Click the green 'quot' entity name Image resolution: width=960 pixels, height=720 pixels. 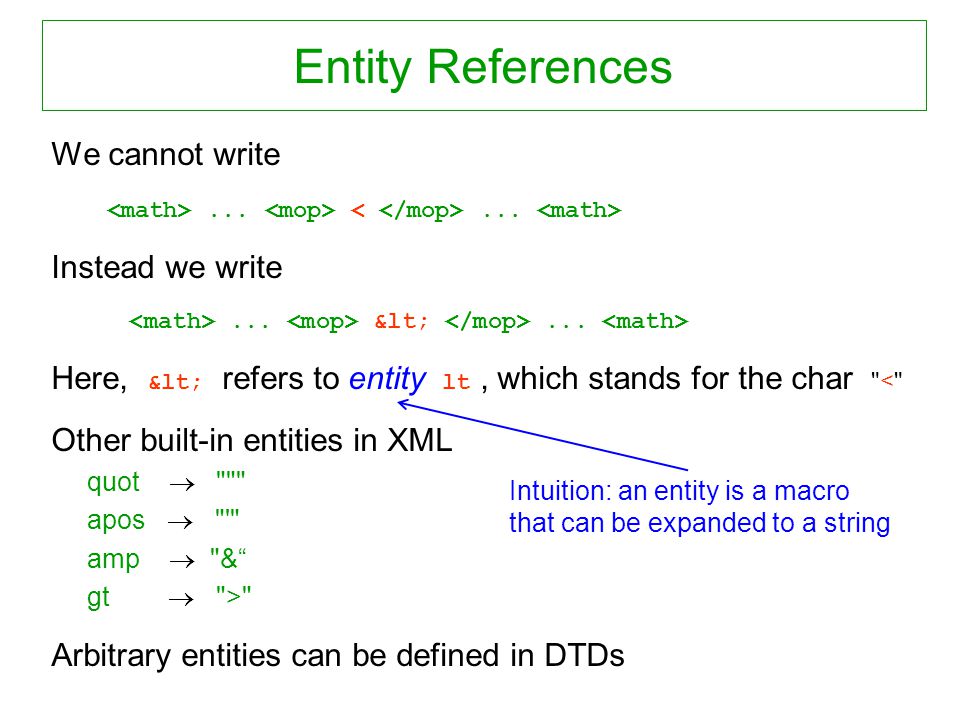coord(113,482)
